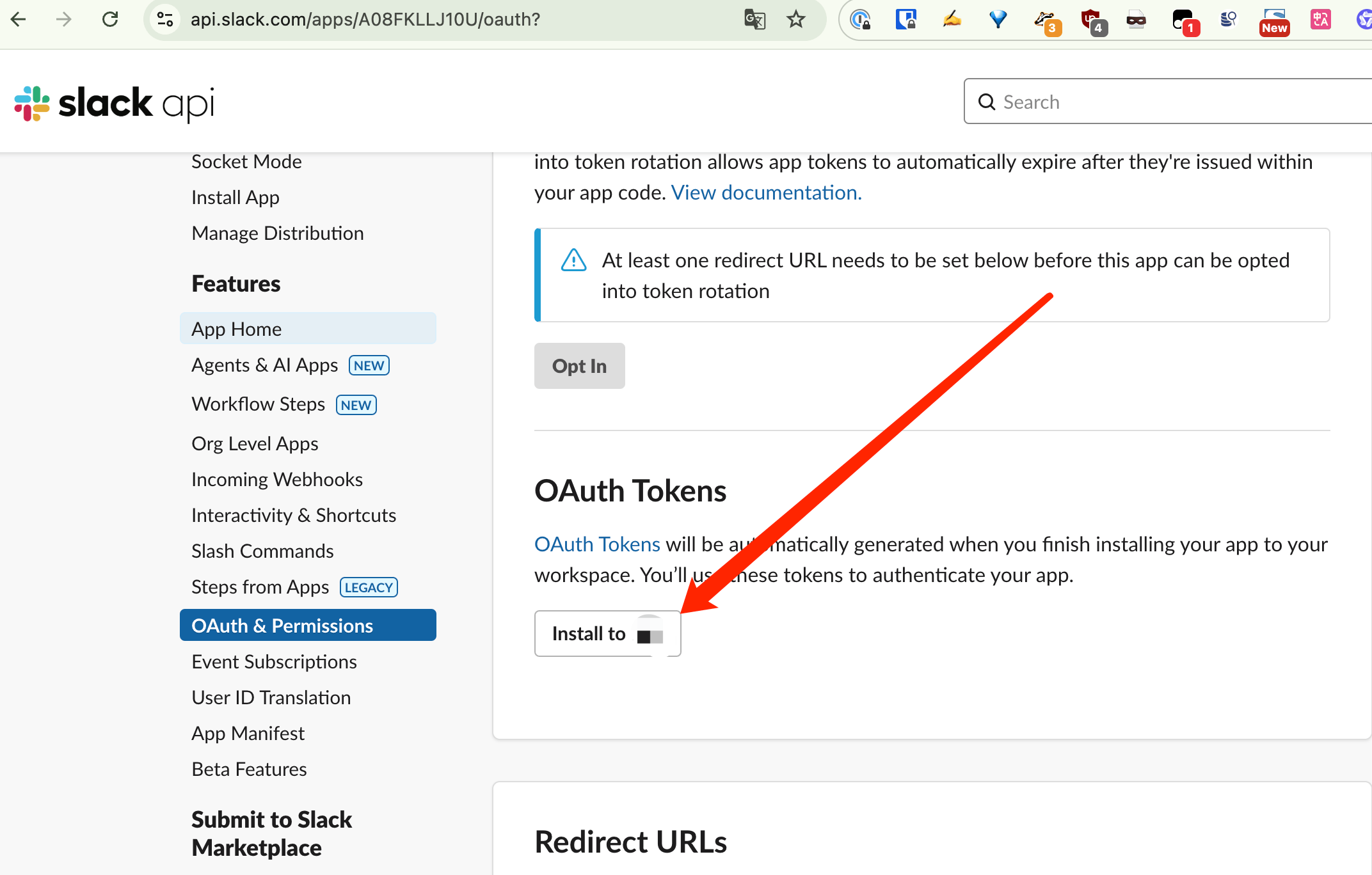Click the blue funnel extension icon
This screenshot has height=875, width=1372.
pyautogui.click(x=998, y=19)
